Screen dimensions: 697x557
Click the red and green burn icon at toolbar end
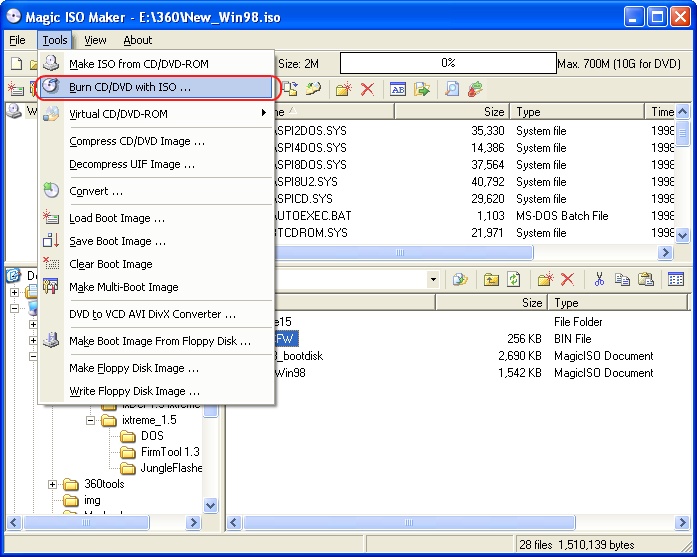click(x=475, y=89)
